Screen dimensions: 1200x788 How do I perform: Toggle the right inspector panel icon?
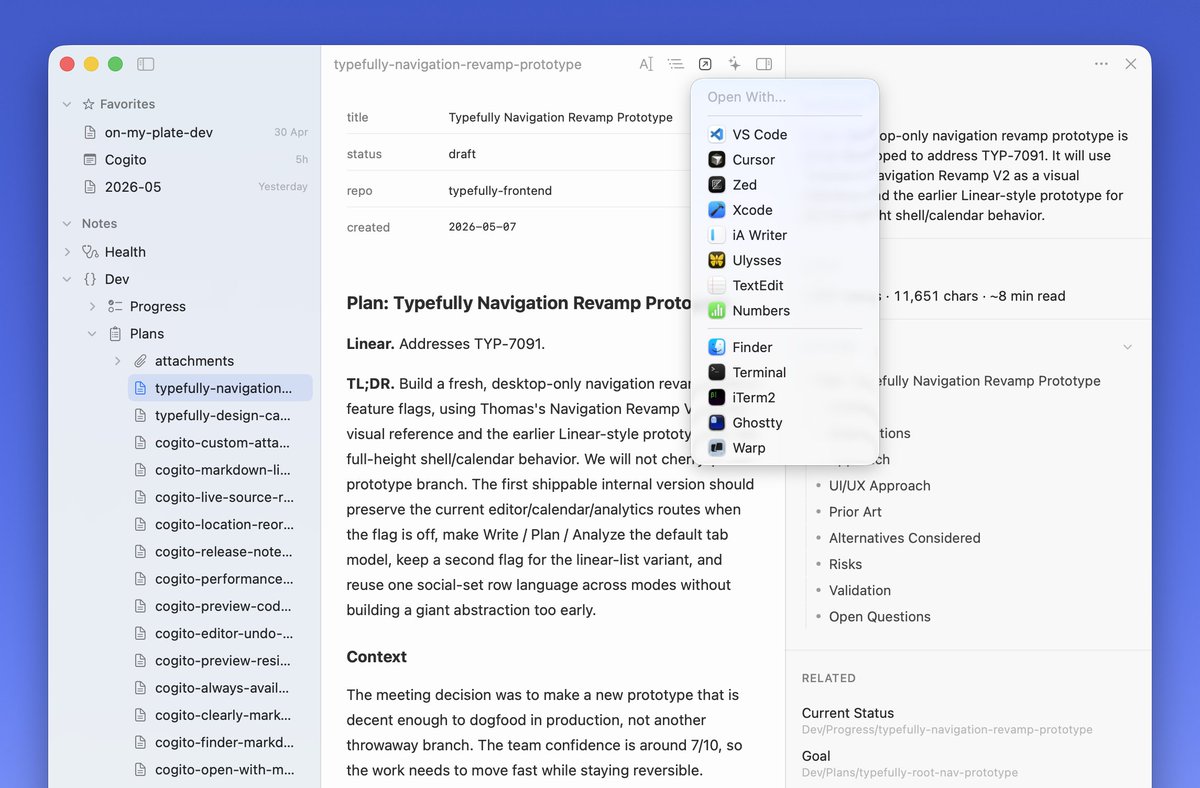coord(764,64)
